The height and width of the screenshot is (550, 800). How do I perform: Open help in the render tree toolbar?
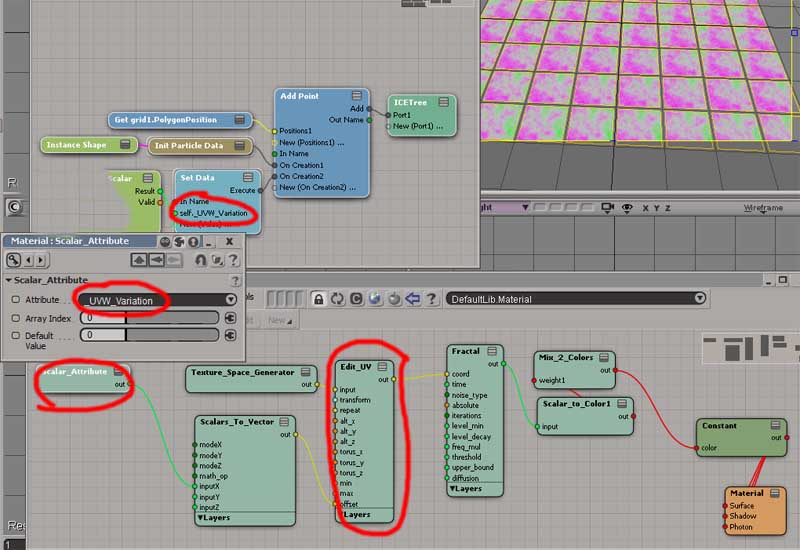[x=428, y=298]
